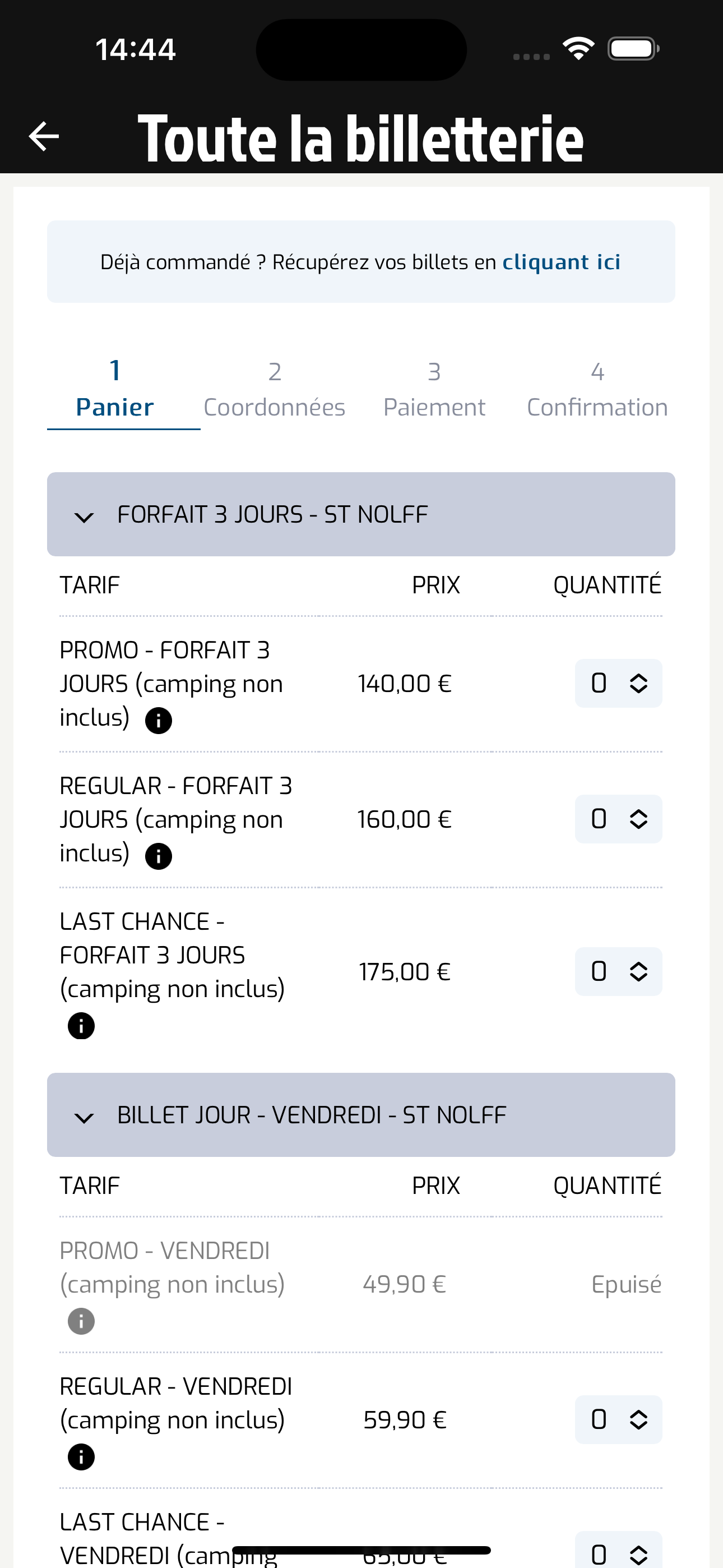Open quantity selector for 140,00 € ticket
The image size is (723, 1568).
click(618, 684)
